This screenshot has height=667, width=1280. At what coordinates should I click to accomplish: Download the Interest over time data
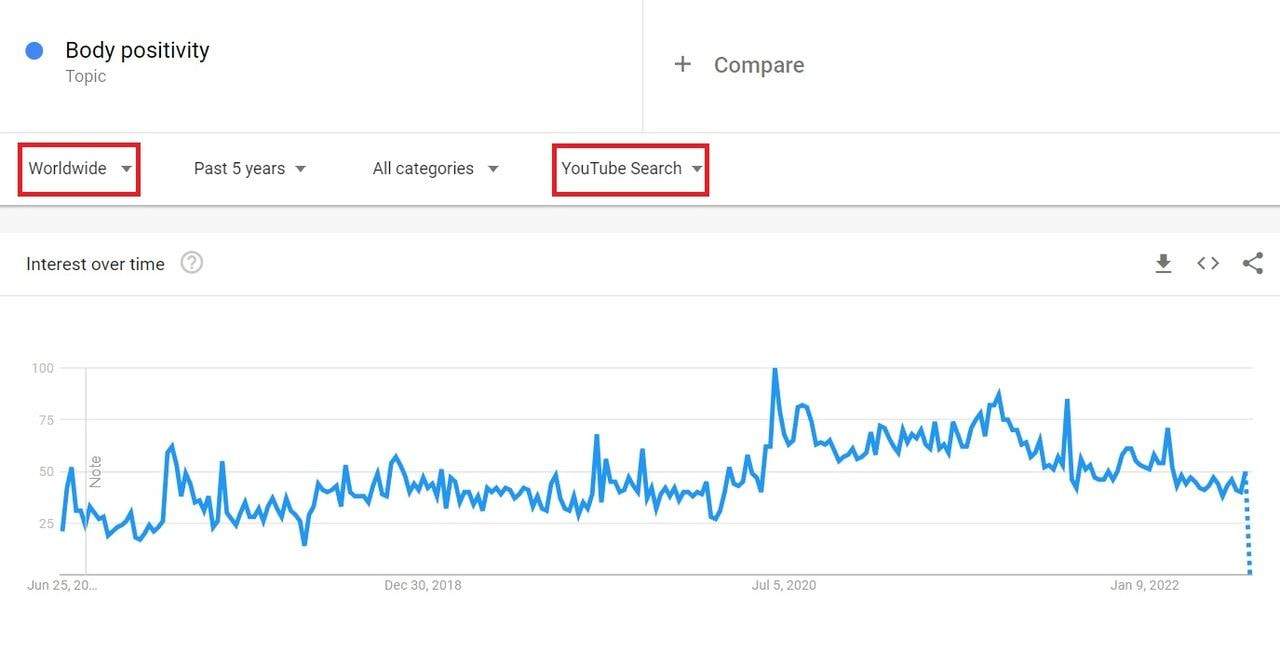1163,264
